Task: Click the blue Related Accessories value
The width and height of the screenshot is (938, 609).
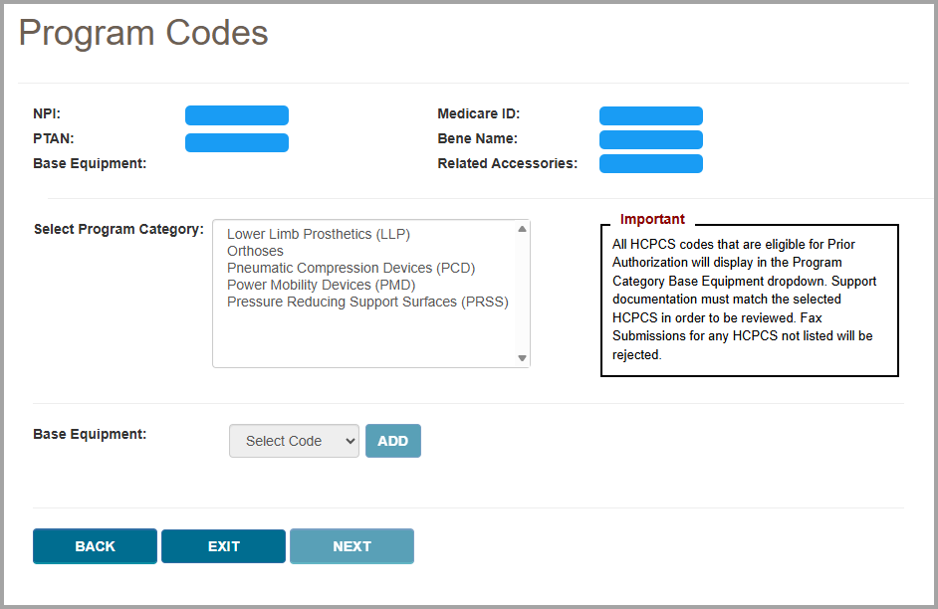Action: tap(651, 163)
